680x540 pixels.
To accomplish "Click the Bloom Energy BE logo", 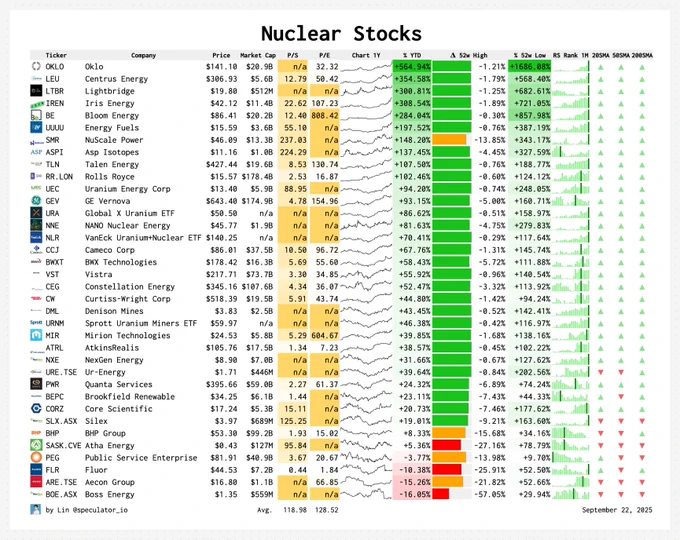I will point(36,115).
